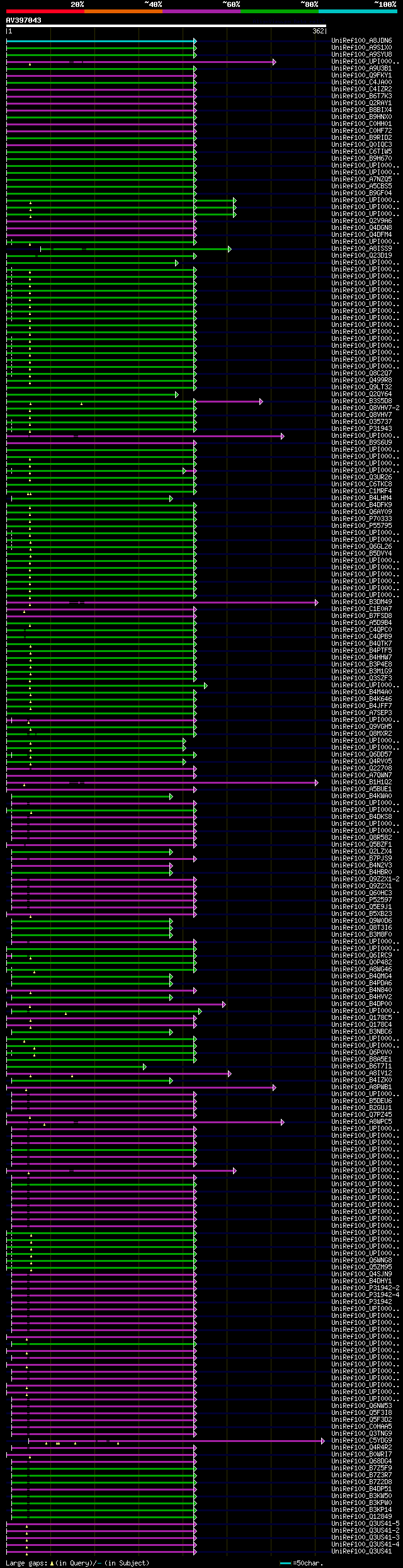This screenshot has height=1568, width=403.
Task: Click the green arrowhead of B6T7I1 alignment
Action: point(144,1067)
